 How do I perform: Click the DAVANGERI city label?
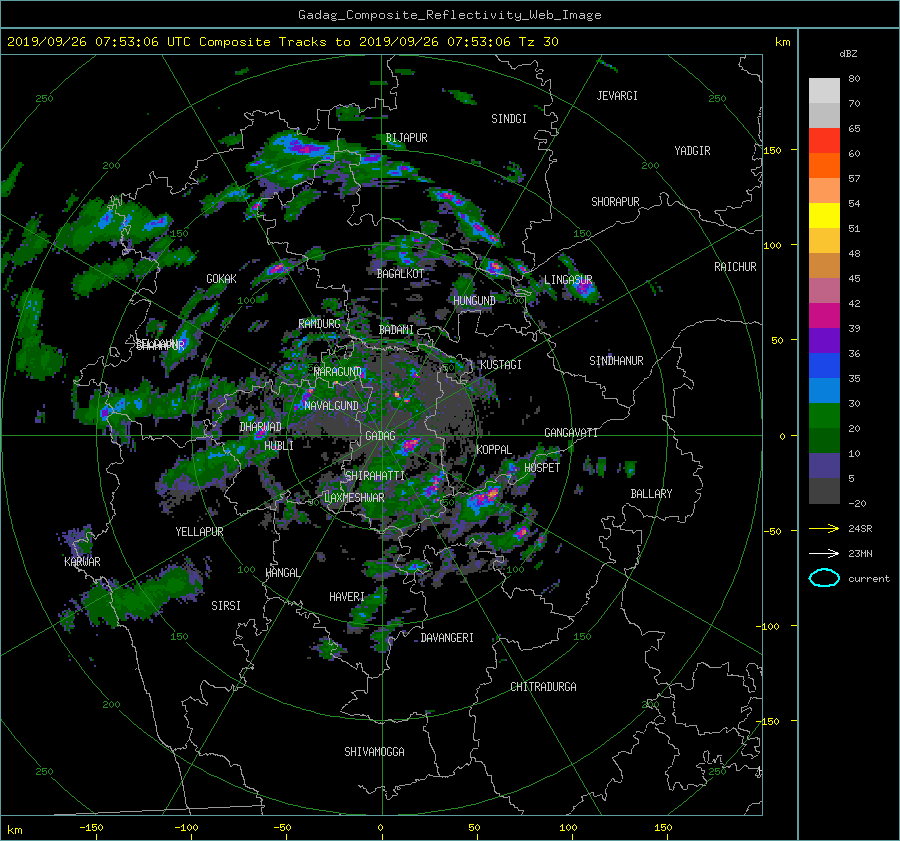point(447,638)
